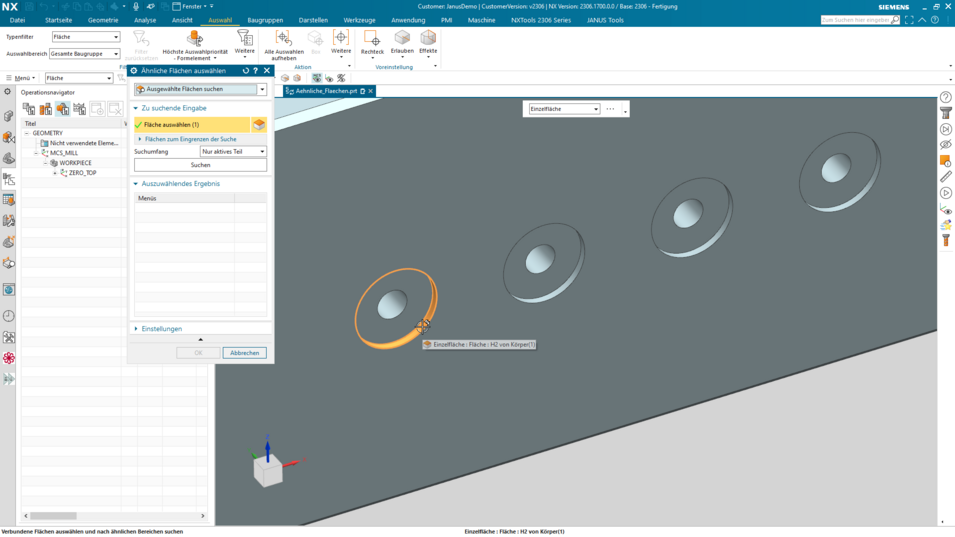Switch to Program Order view in navigator
The width and height of the screenshot is (955, 537).
point(29,108)
